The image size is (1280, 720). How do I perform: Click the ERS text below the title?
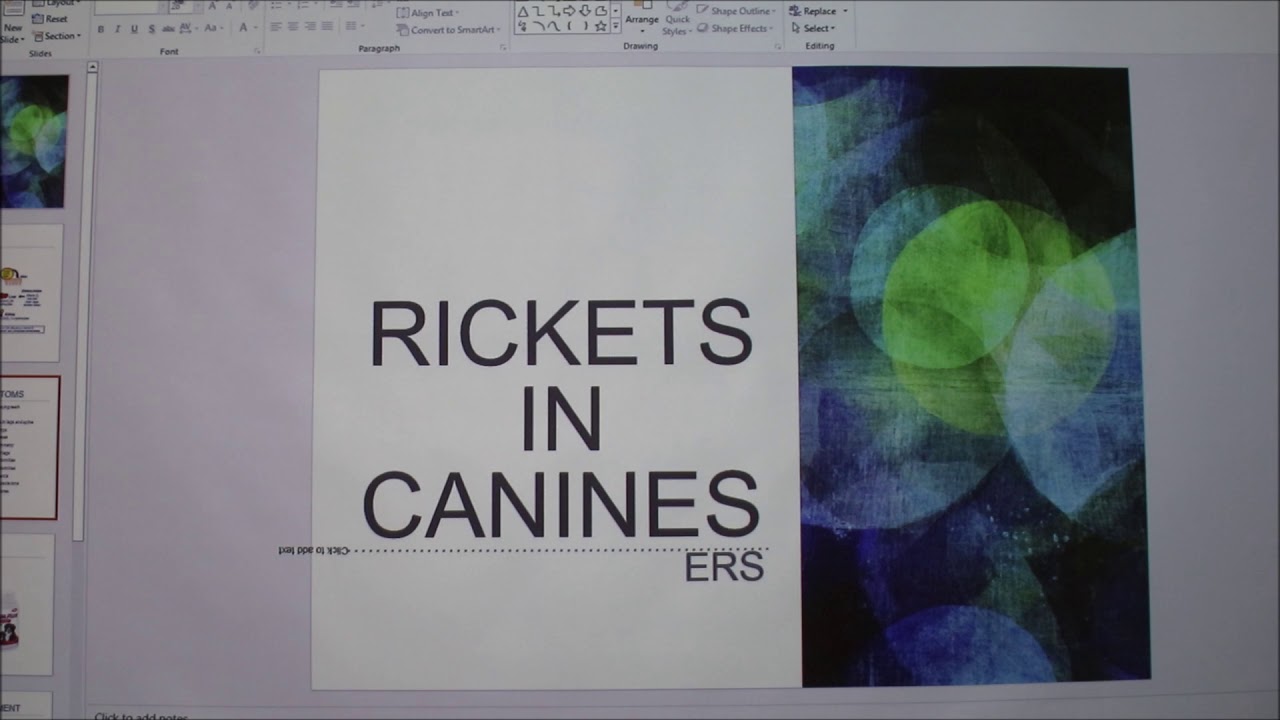point(724,568)
